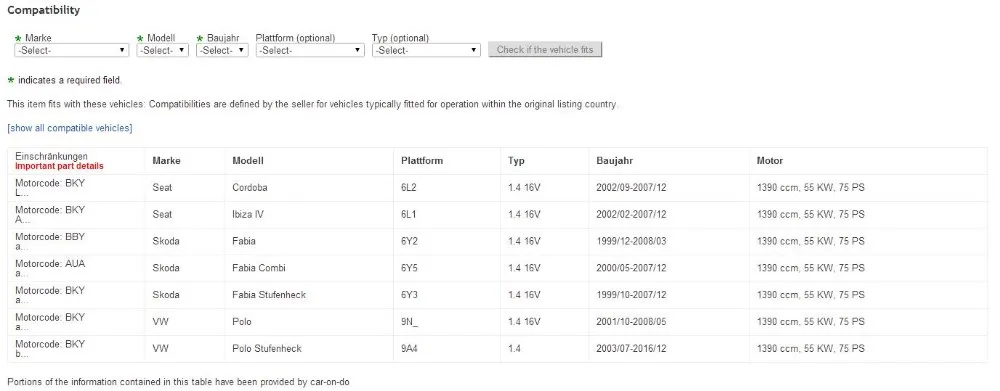The height and width of the screenshot is (391, 1000).
Task: Click Motorcode: BBY restriction cell
Action: click(x=50, y=241)
